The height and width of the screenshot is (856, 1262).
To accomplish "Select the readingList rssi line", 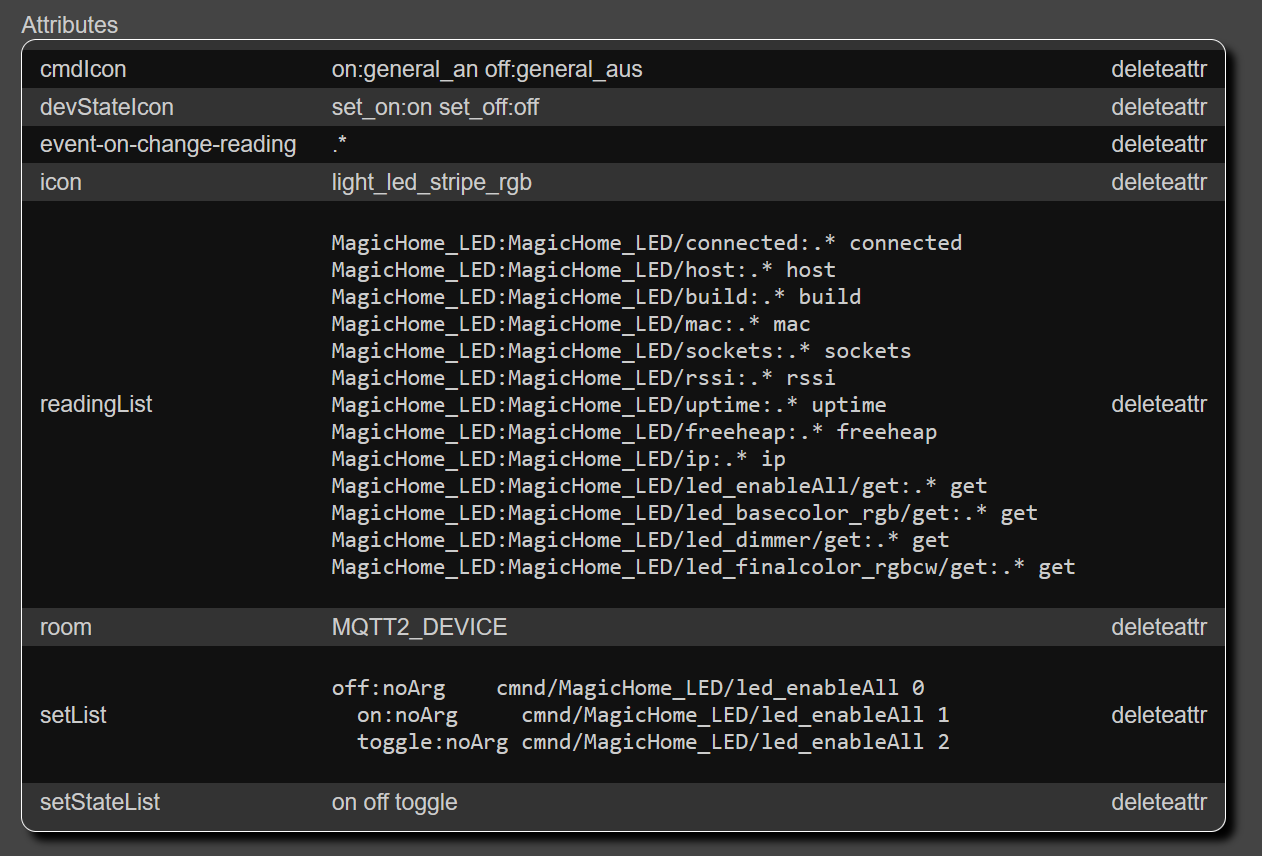I will pyautogui.click(x=584, y=378).
